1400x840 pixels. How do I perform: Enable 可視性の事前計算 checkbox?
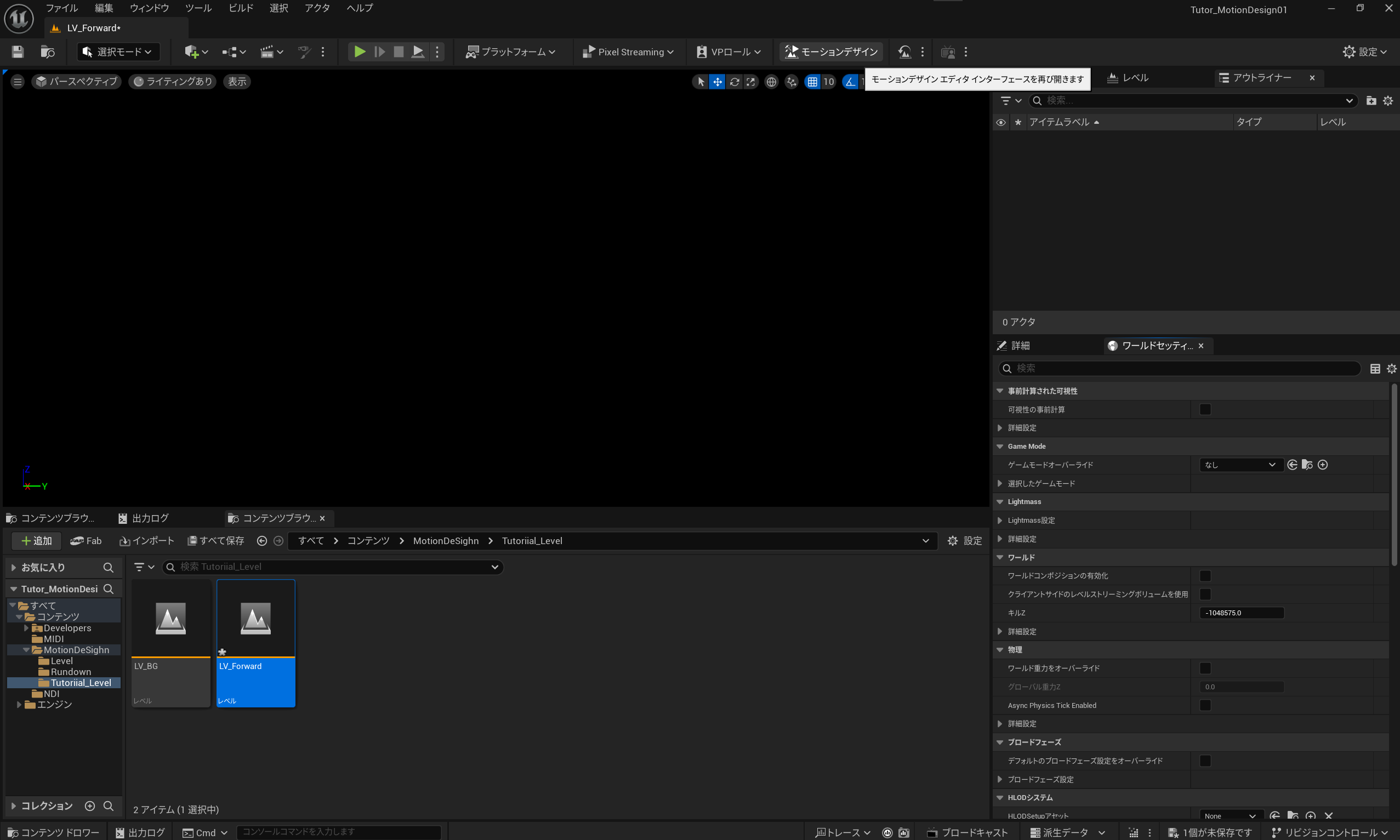(x=1205, y=409)
